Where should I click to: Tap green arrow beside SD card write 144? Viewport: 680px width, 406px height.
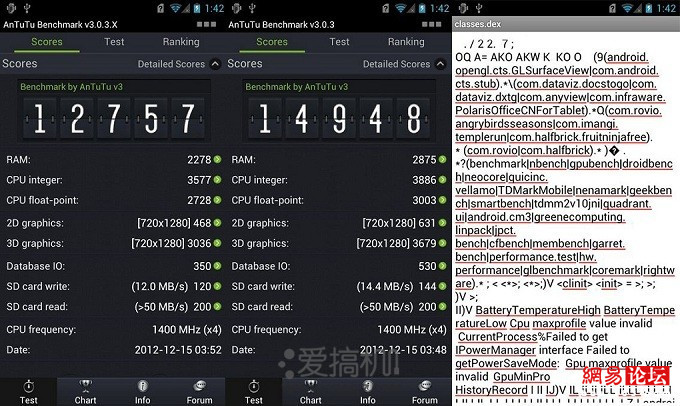coord(442,286)
